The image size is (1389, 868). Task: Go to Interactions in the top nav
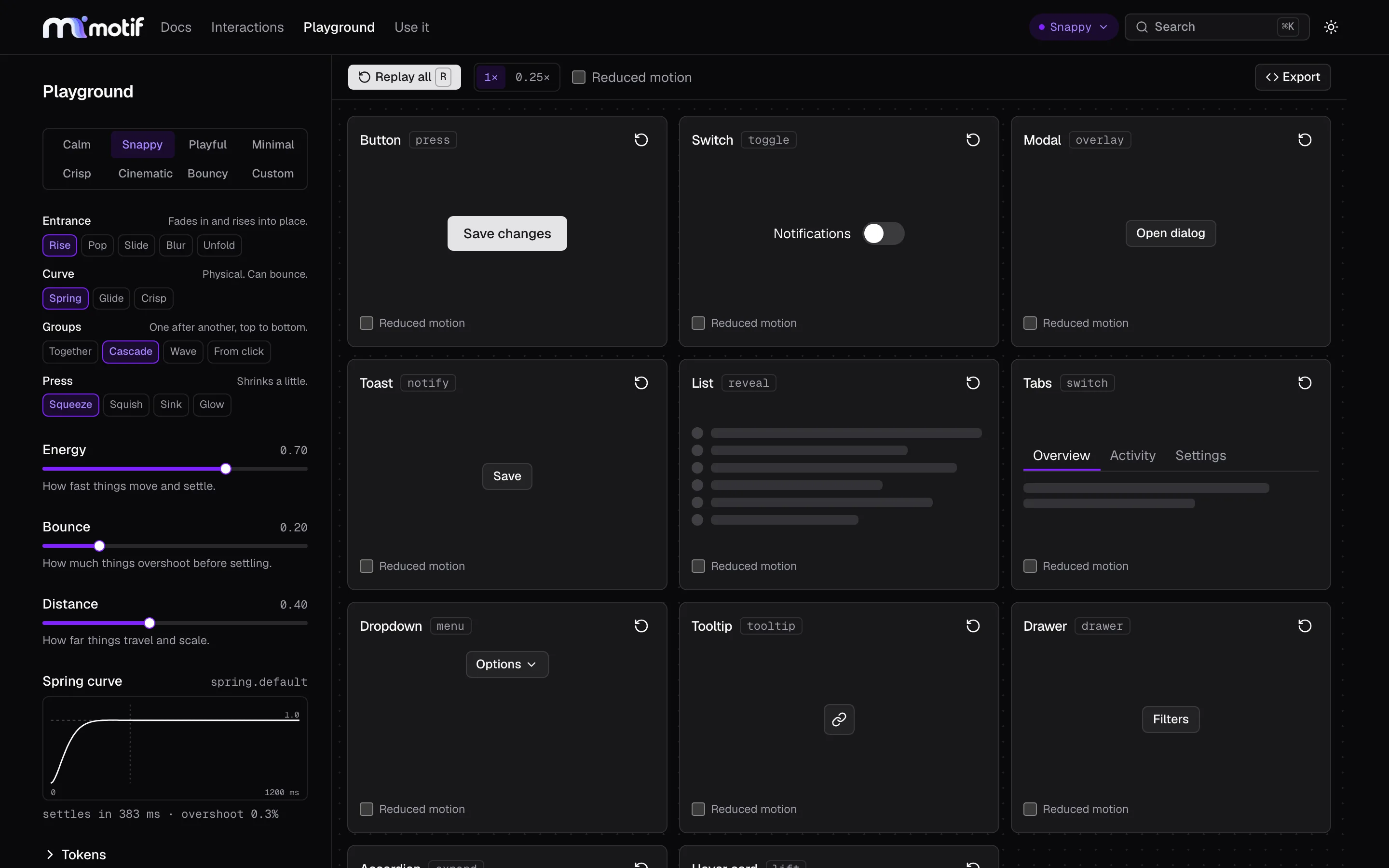247,27
